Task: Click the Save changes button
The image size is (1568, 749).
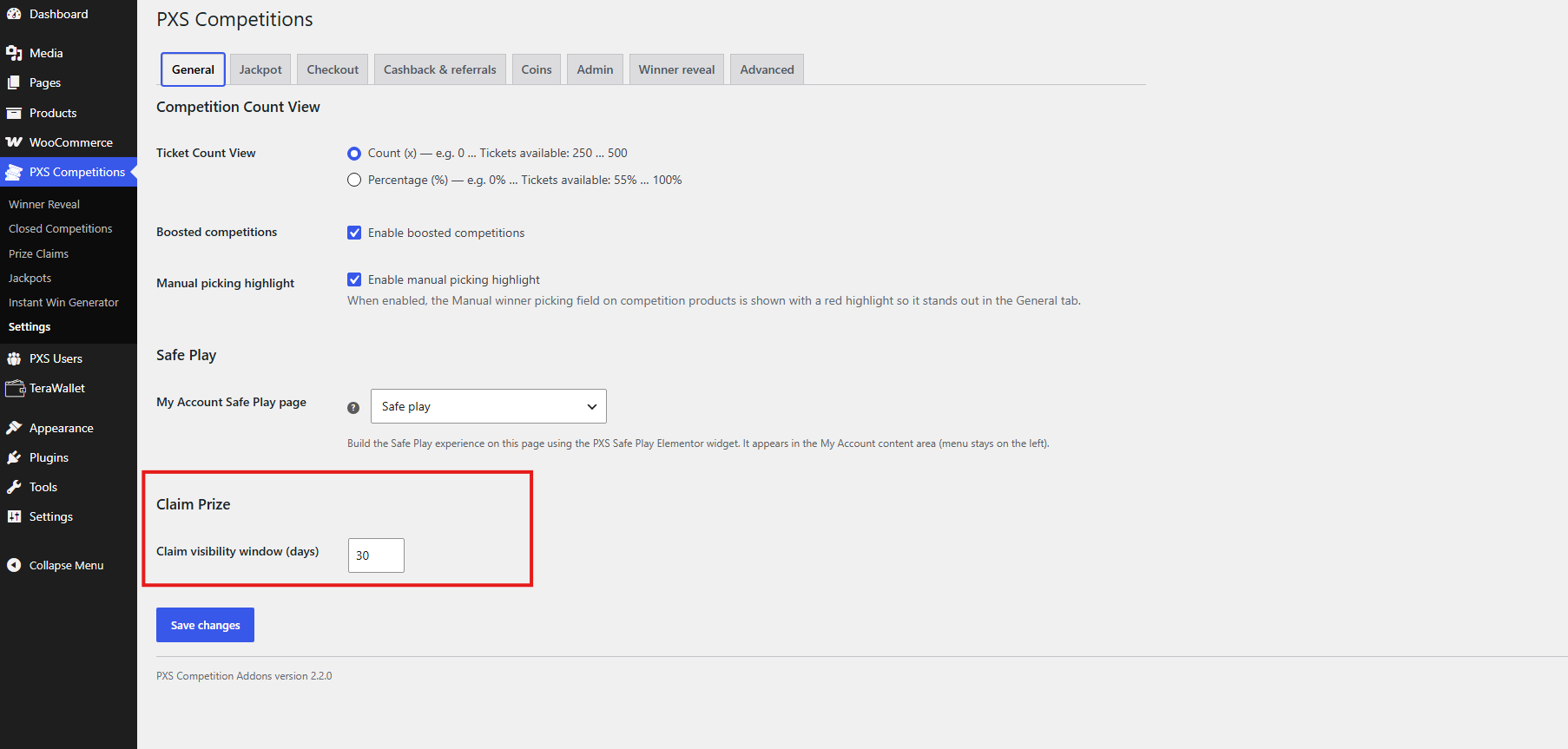Action: (205, 625)
